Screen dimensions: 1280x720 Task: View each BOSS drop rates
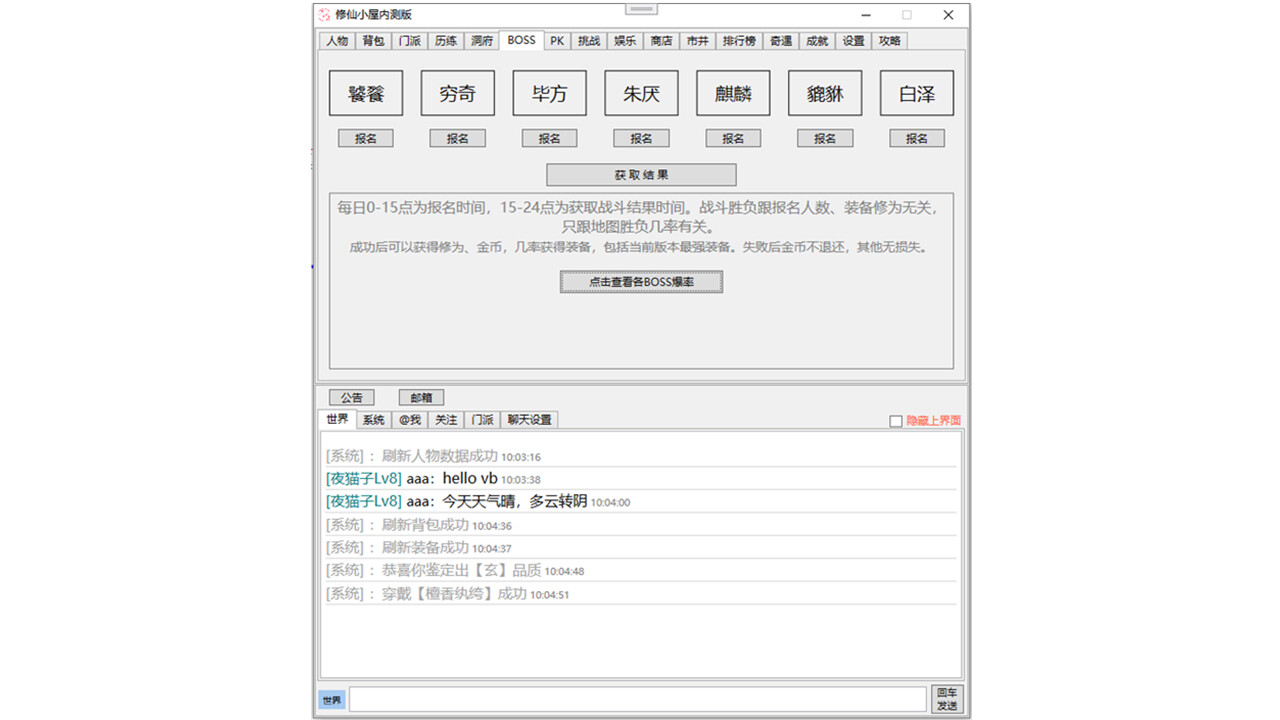click(x=640, y=282)
